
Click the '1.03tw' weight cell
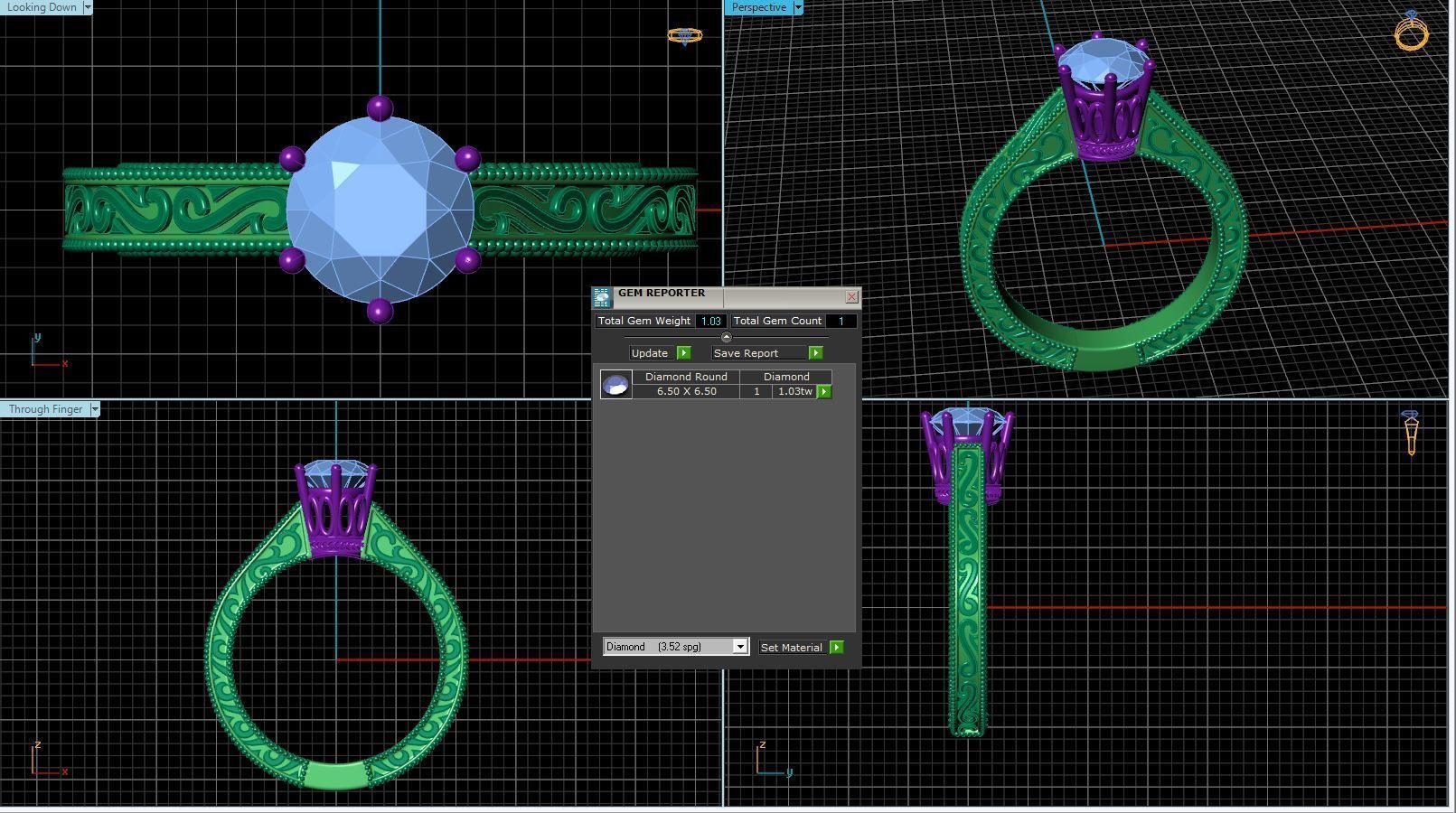[795, 391]
